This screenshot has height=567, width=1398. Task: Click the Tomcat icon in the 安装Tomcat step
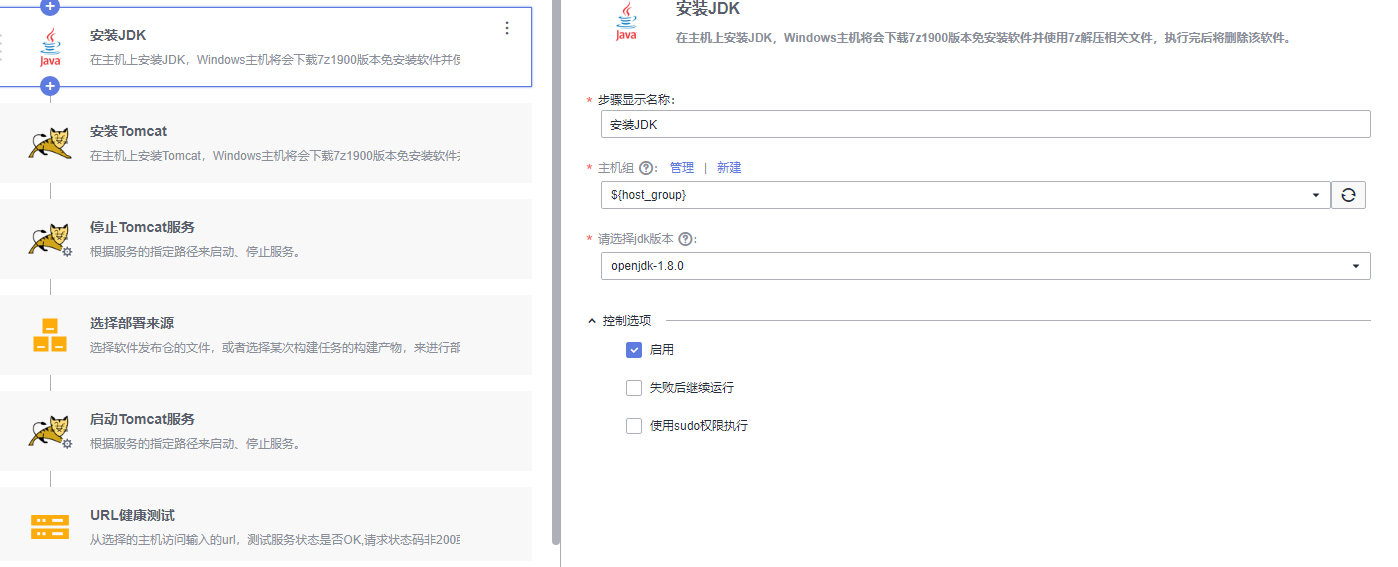click(49, 143)
